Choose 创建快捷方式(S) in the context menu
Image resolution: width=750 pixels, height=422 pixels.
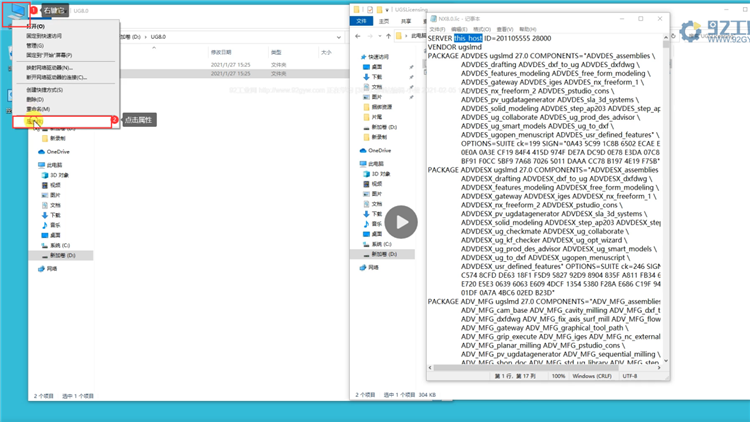point(44,89)
